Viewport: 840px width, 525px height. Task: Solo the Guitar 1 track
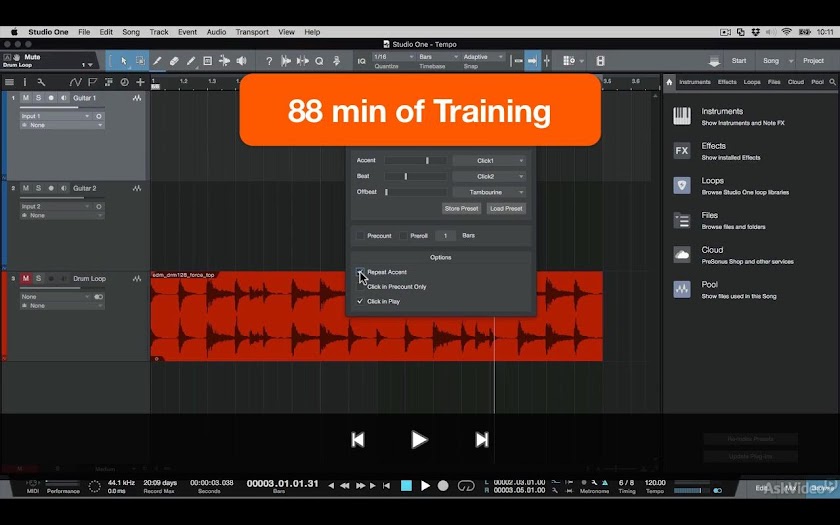(x=39, y=98)
